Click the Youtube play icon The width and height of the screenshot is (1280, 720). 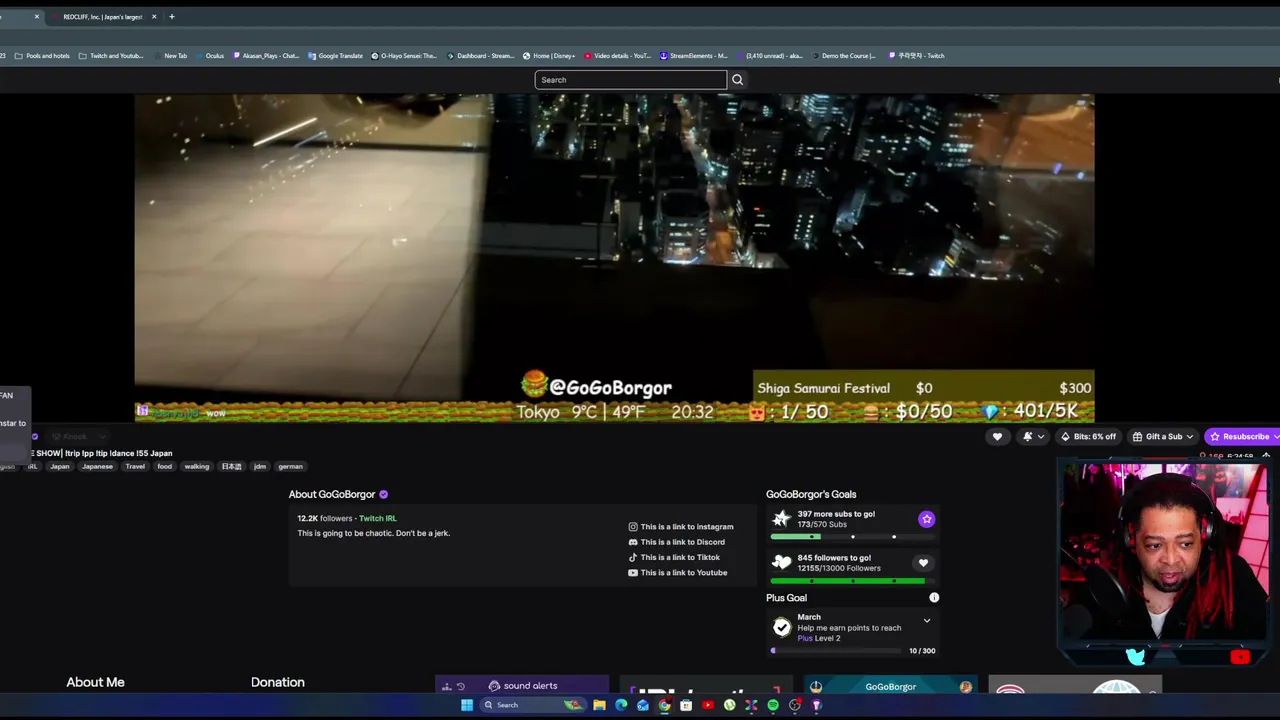[x=633, y=573]
